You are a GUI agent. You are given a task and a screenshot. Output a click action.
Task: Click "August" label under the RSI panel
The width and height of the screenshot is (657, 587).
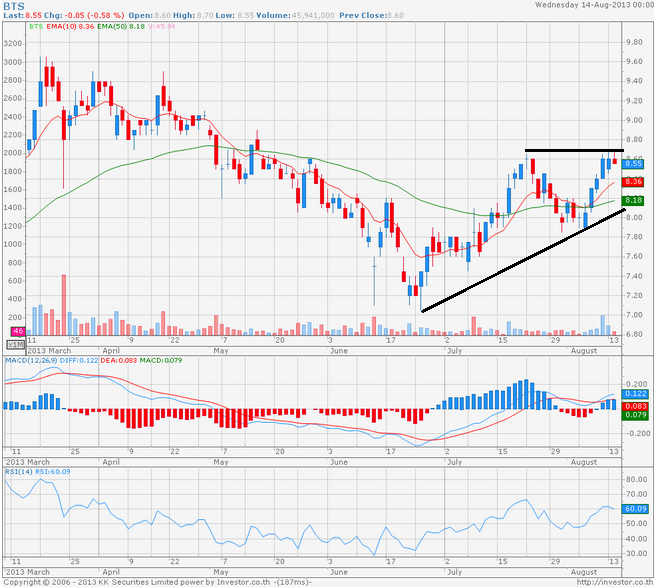(584, 572)
